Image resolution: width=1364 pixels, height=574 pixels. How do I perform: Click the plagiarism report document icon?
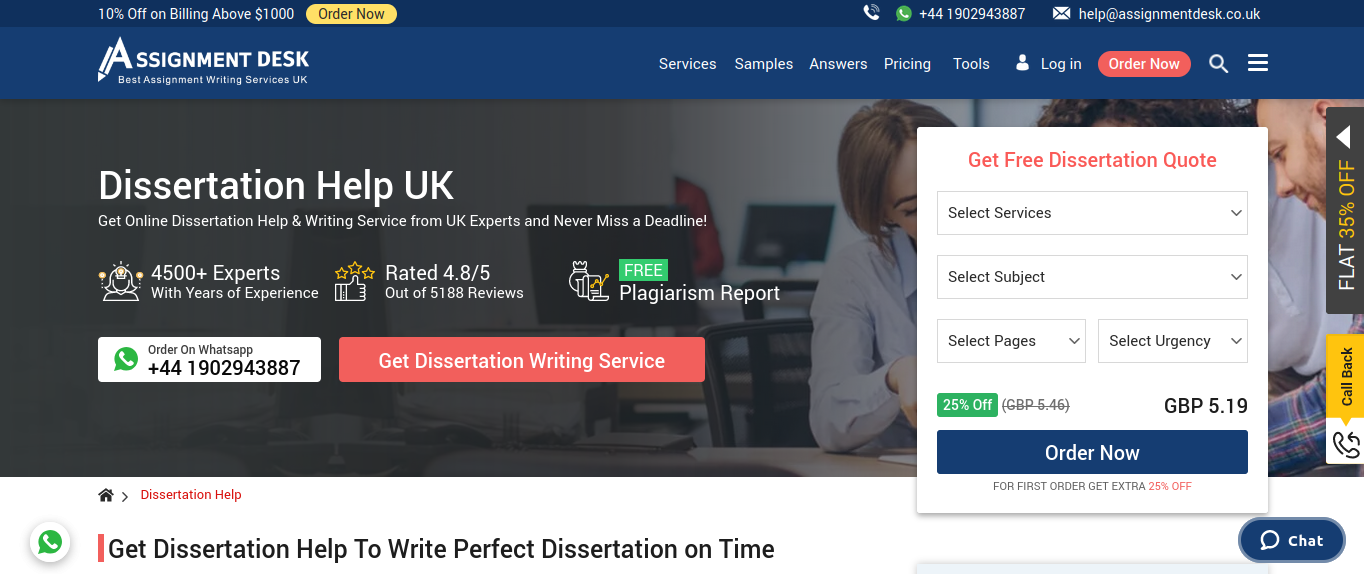[589, 281]
